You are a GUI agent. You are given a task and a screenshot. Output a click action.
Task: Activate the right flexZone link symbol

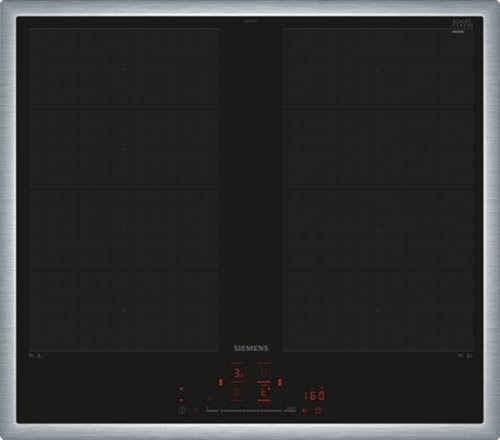pos(280,382)
